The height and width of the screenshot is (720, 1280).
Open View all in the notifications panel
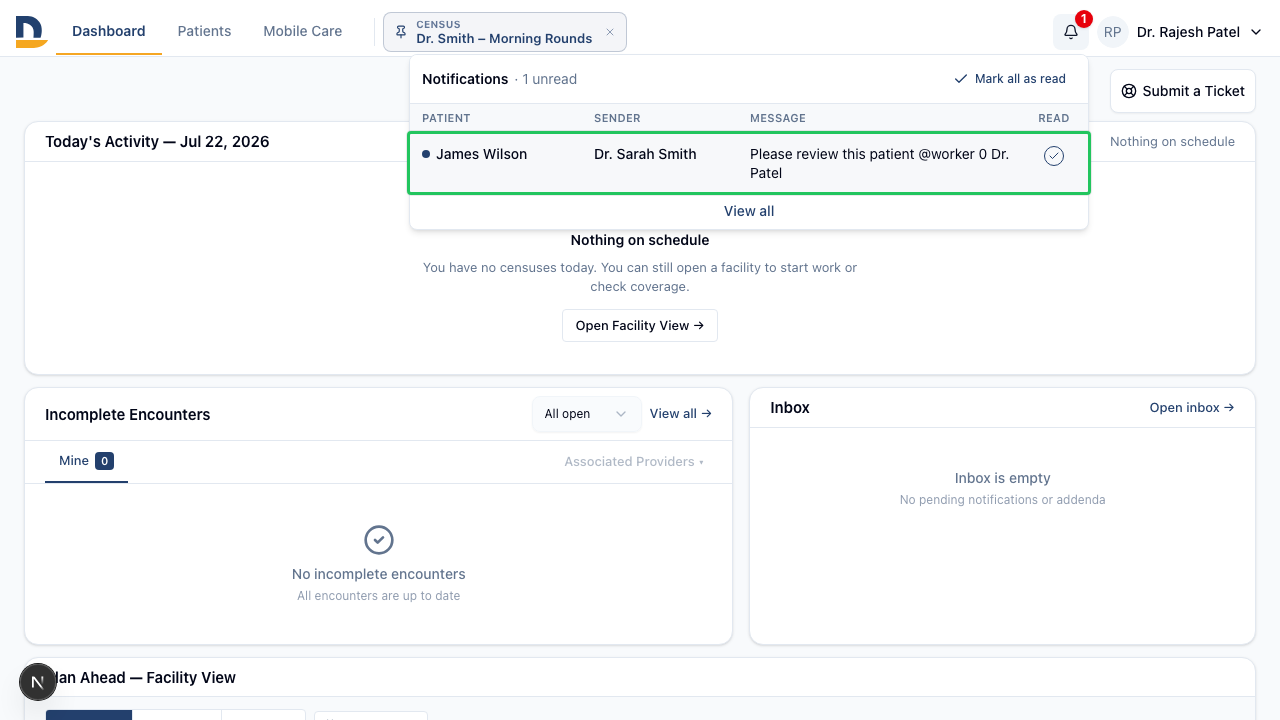[x=749, y=211]
